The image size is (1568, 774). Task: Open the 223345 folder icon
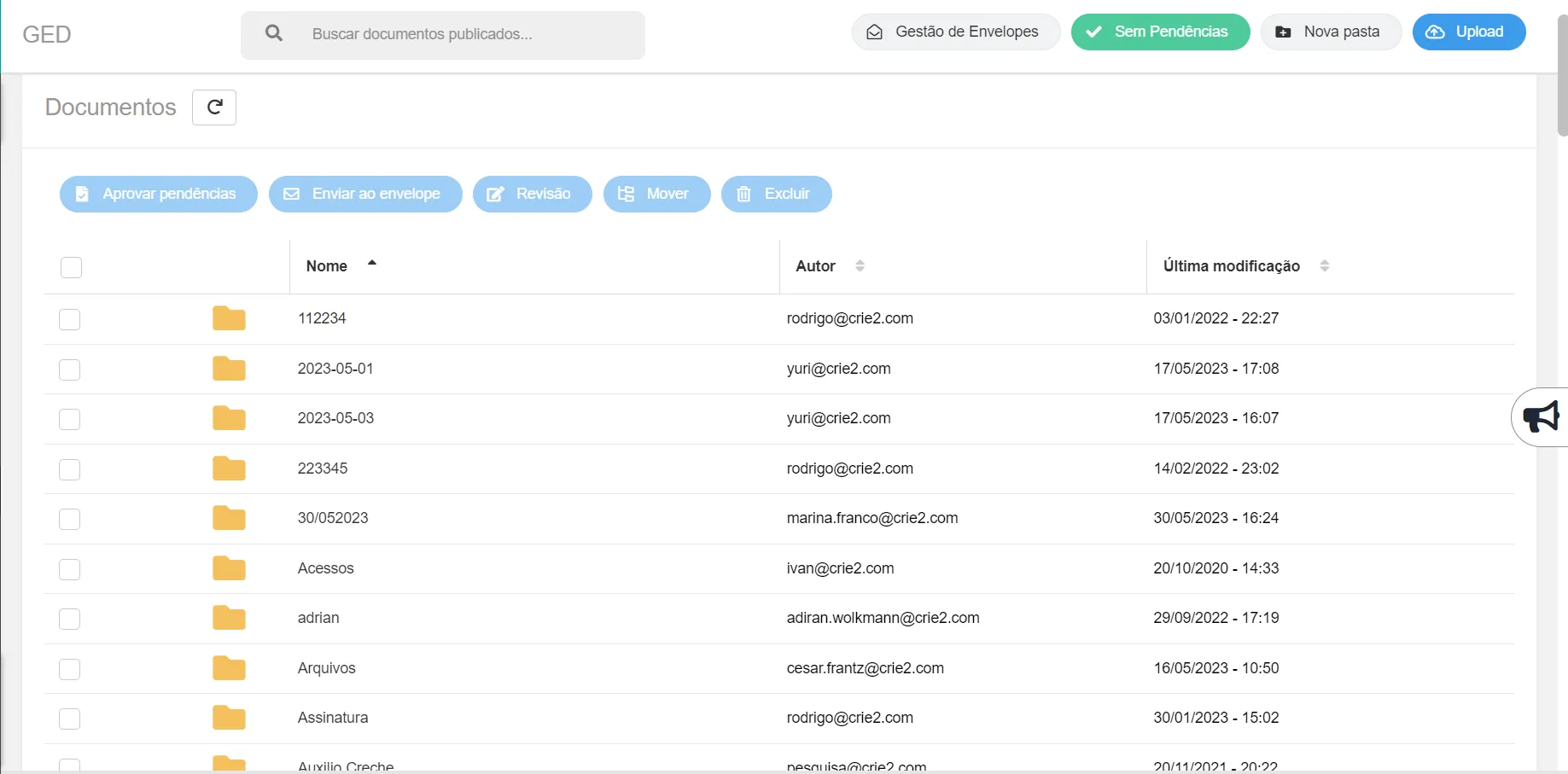tap(229, 468)
